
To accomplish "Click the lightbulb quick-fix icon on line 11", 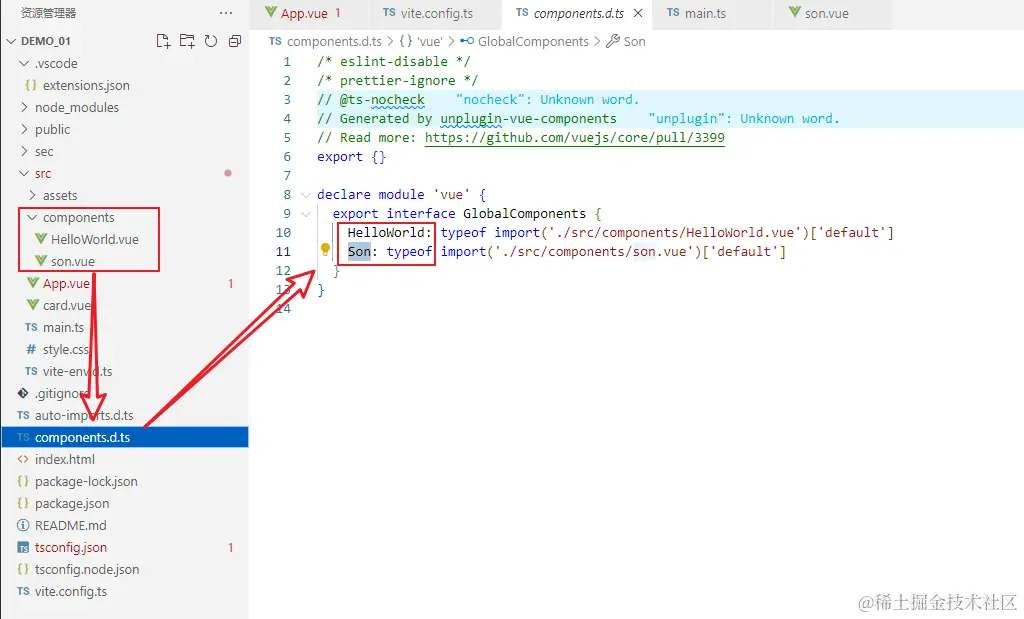I will [325, 249].
